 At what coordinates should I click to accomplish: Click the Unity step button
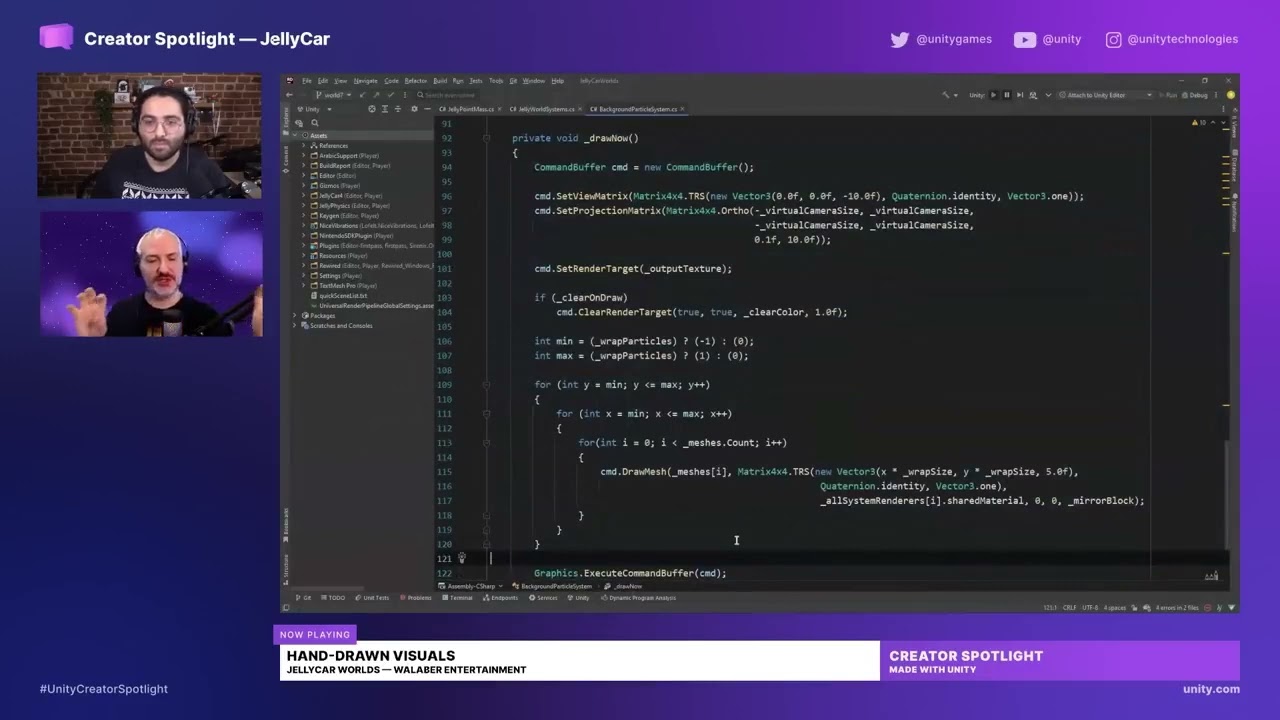(x=1020, y=95)
